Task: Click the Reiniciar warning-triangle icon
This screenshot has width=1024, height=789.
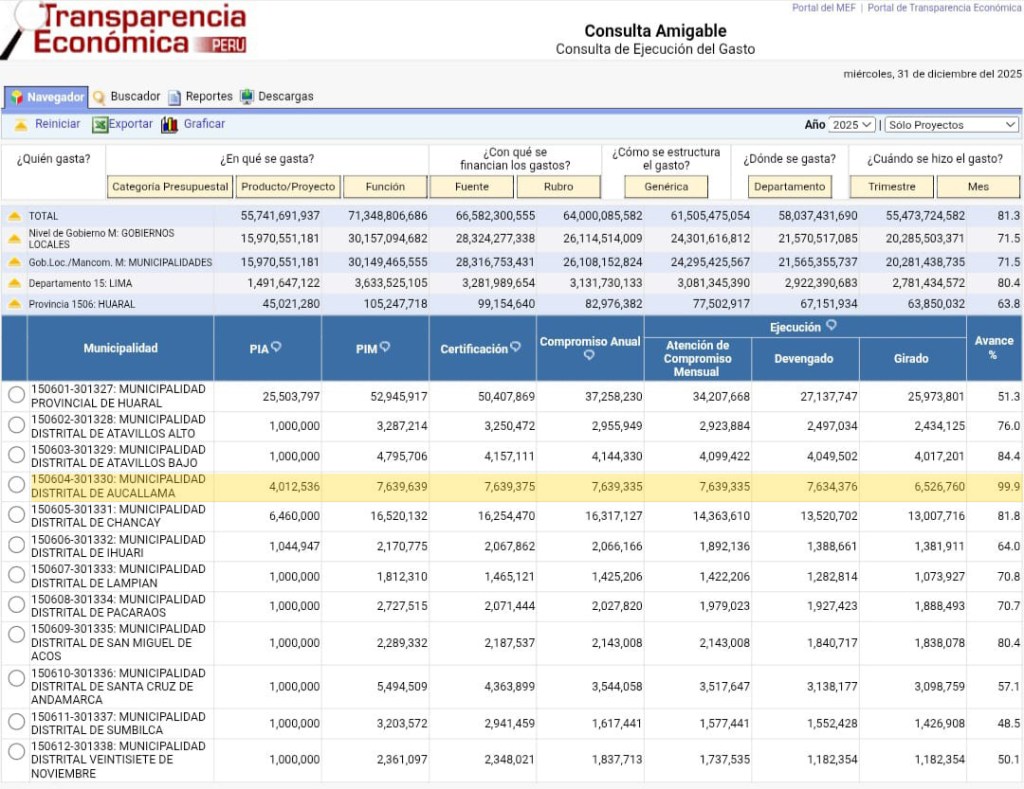Action: pyautogui.click(x=20, y=125)
